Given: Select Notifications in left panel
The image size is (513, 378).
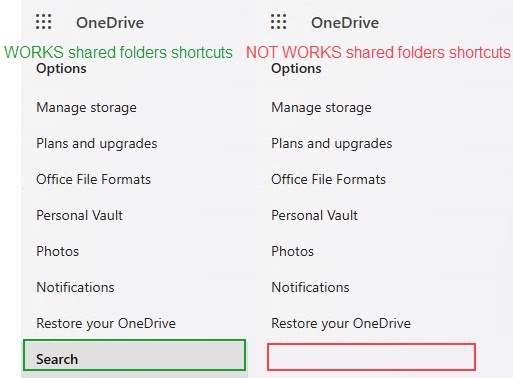Looking at the screenshot, I should coord(75,287).
